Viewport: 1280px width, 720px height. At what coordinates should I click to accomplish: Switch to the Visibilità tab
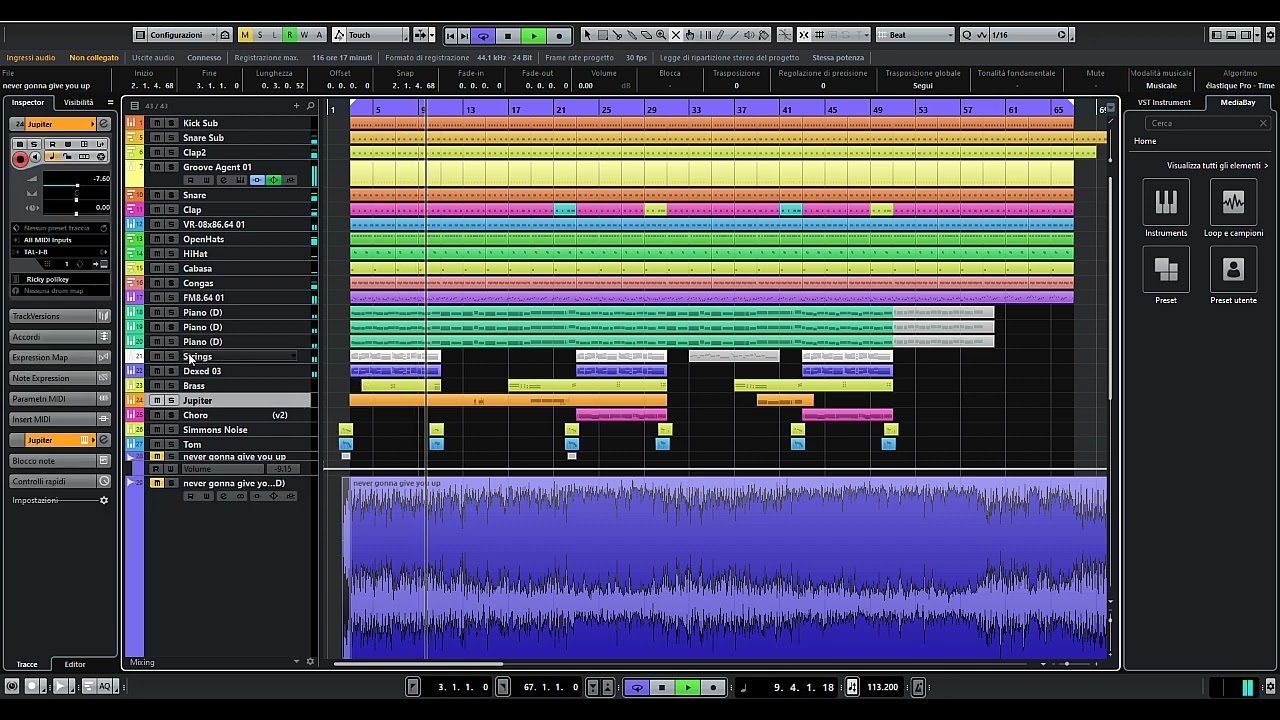pyautogui.click(x=78, y=102)
